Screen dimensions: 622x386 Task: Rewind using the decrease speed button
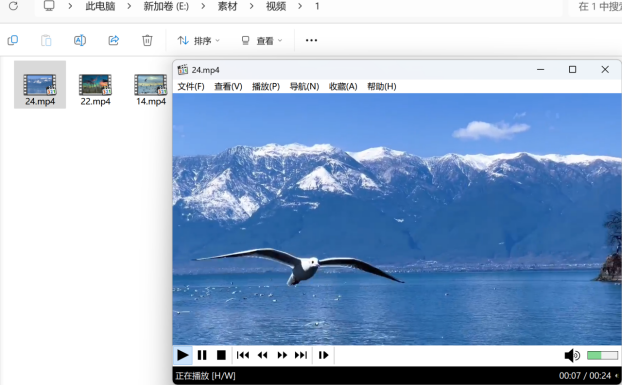tap(263, 355)
